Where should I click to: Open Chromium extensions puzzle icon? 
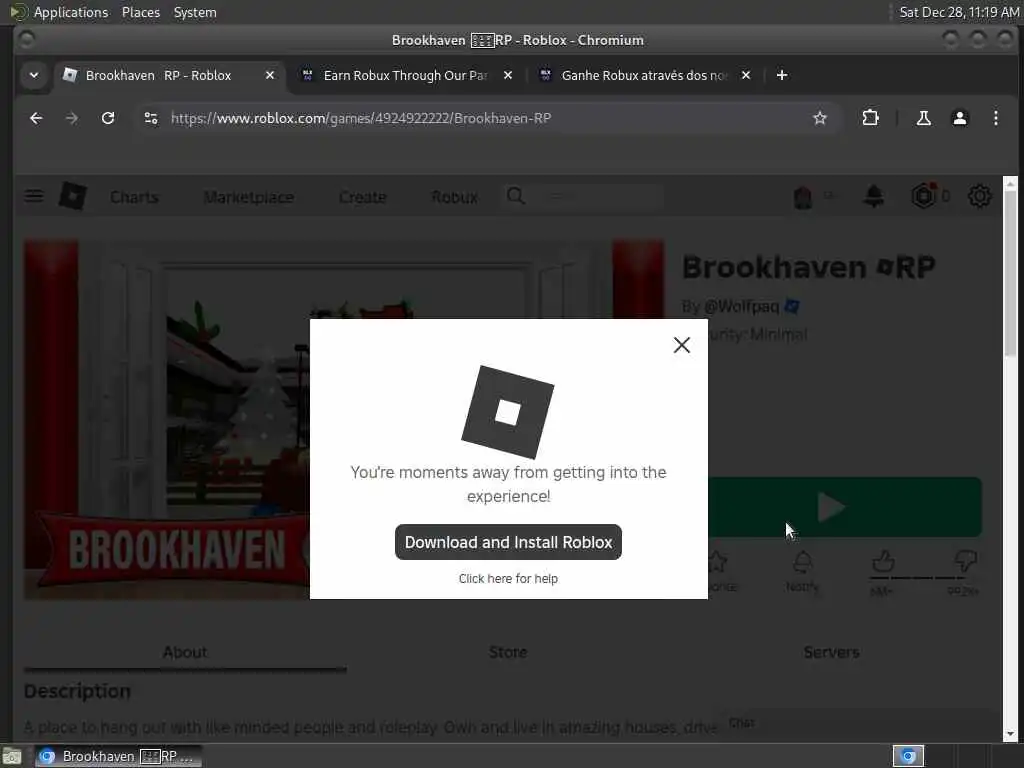pos(870,118)
